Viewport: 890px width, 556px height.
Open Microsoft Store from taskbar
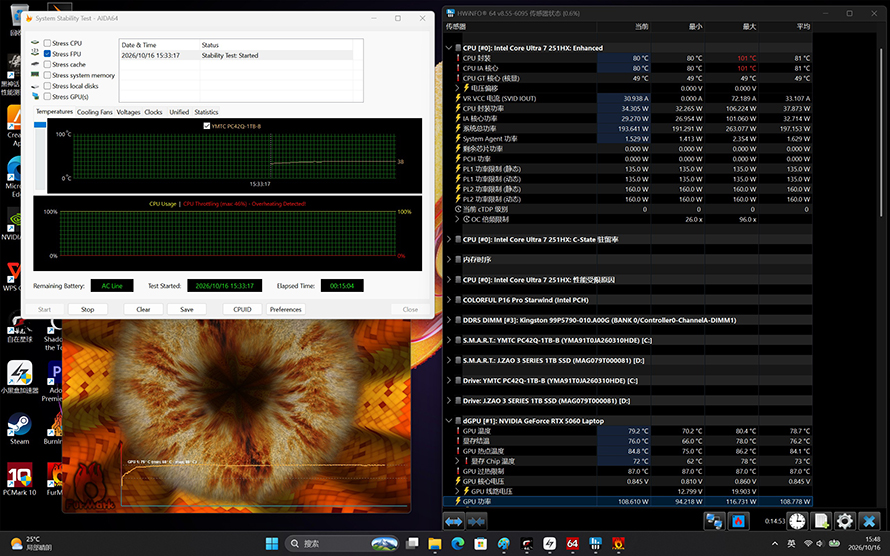pos(481,544)
